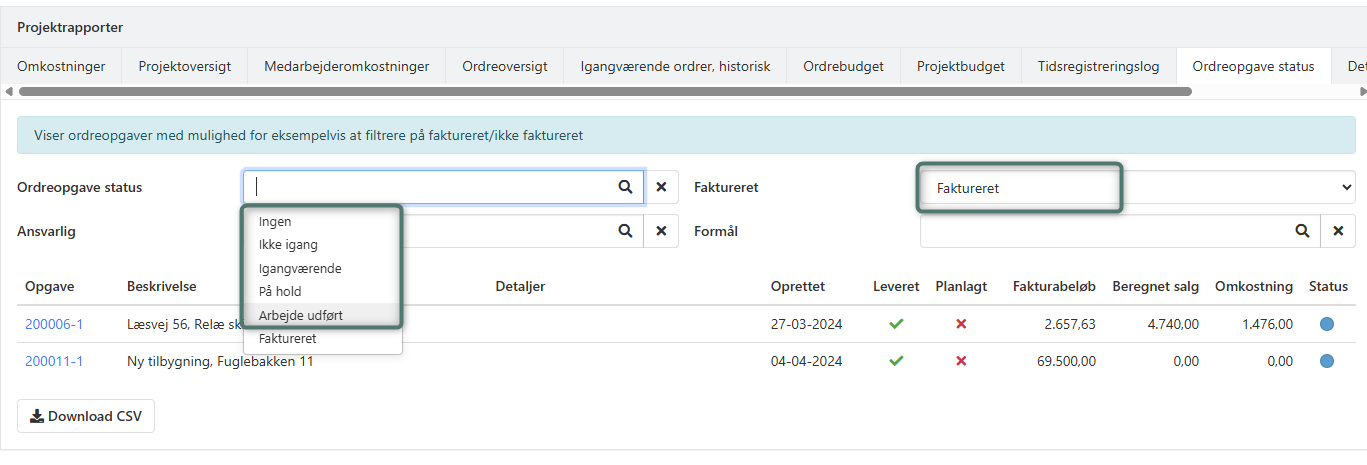1367x465 pixels.
Task: Click search icon in Formål field
Action: (1302, 231)
